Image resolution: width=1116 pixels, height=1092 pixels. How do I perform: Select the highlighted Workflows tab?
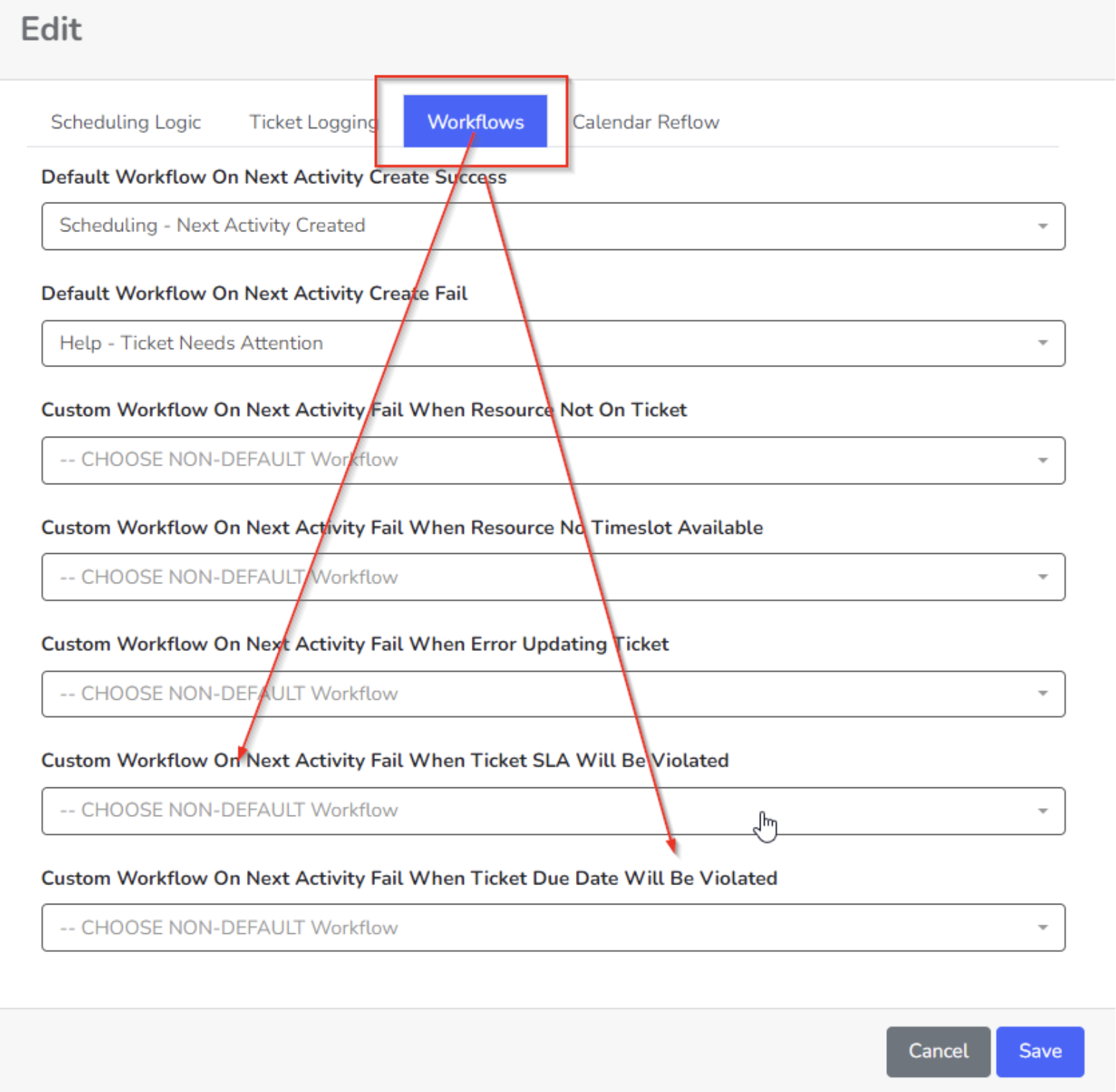tap(475, 121)
